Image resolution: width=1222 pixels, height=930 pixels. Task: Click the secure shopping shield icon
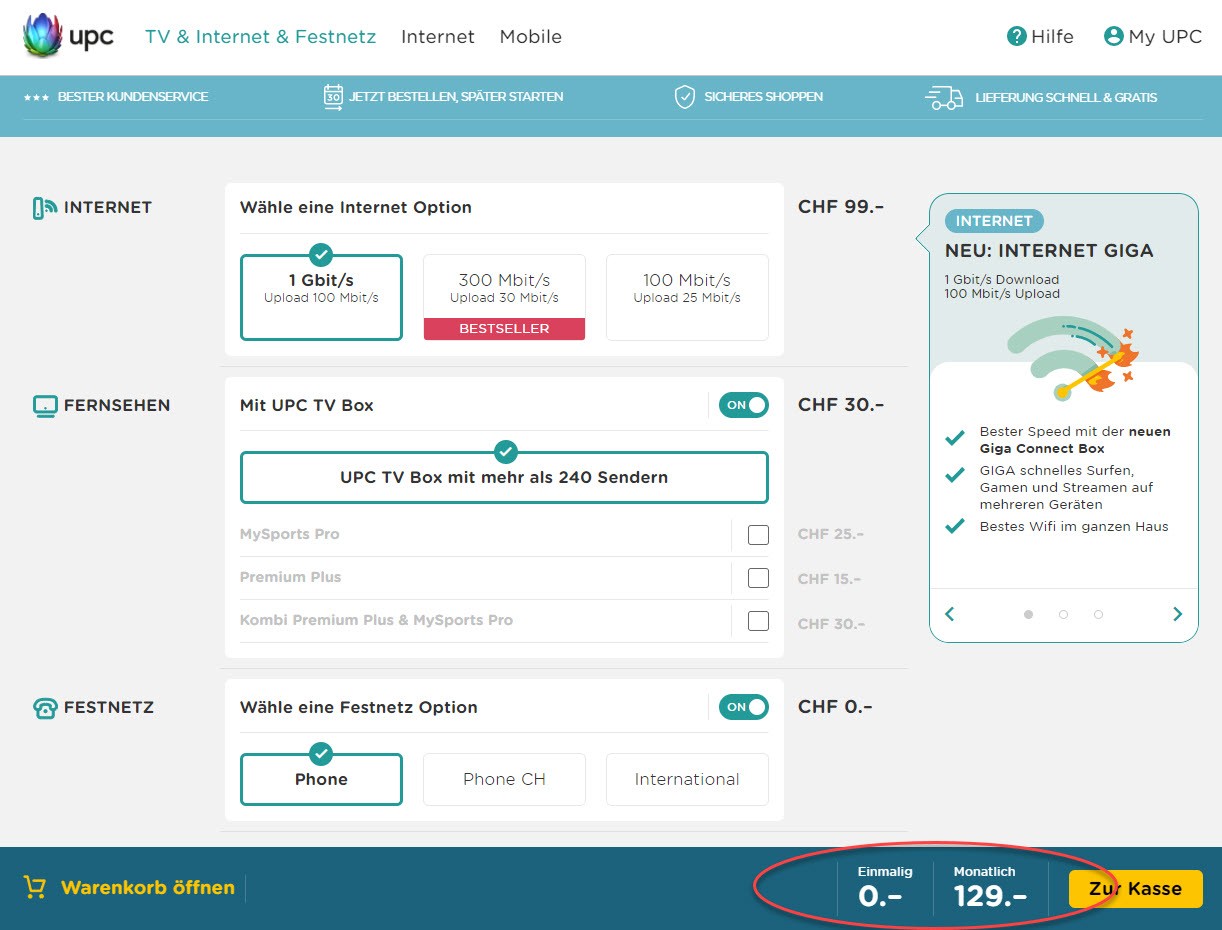[684, 97]
